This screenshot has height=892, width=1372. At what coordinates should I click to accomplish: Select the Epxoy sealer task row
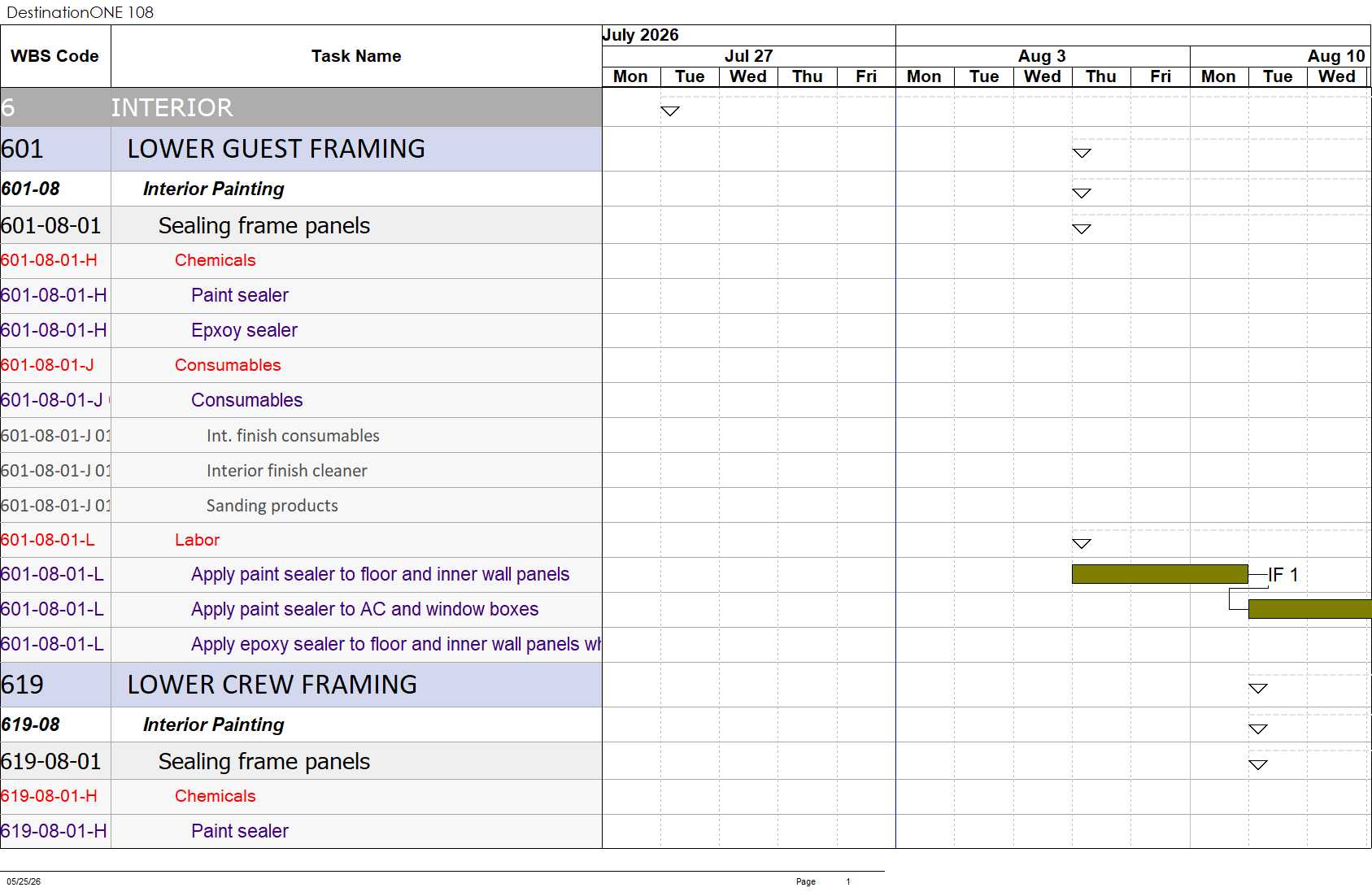coord(301,330)
